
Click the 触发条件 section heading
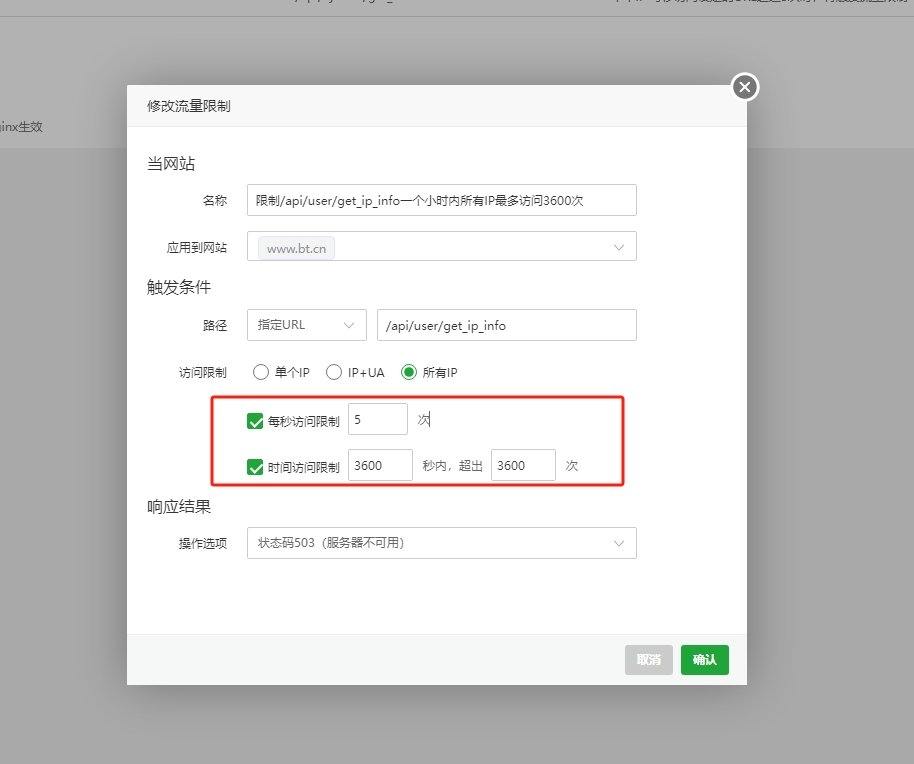179,287
